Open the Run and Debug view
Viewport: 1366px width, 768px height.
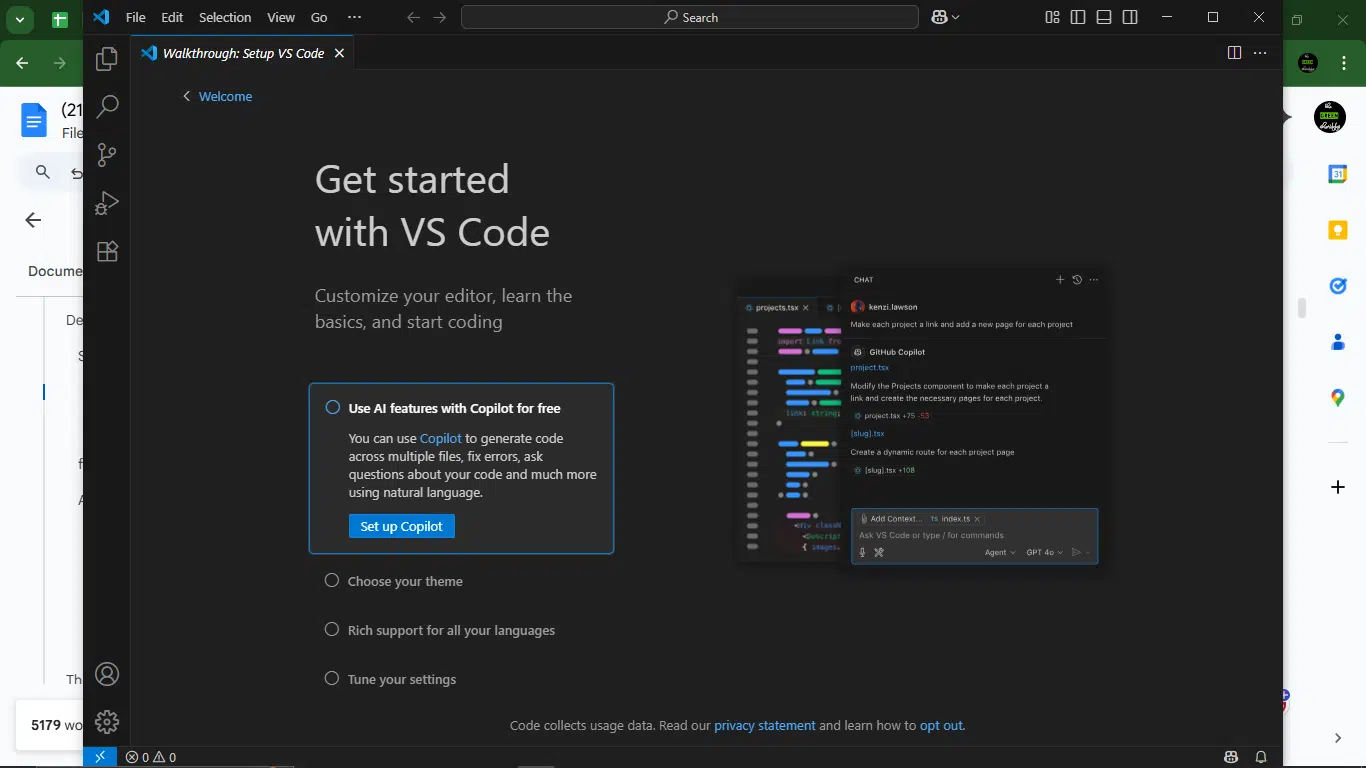click(x=107, y=203)
